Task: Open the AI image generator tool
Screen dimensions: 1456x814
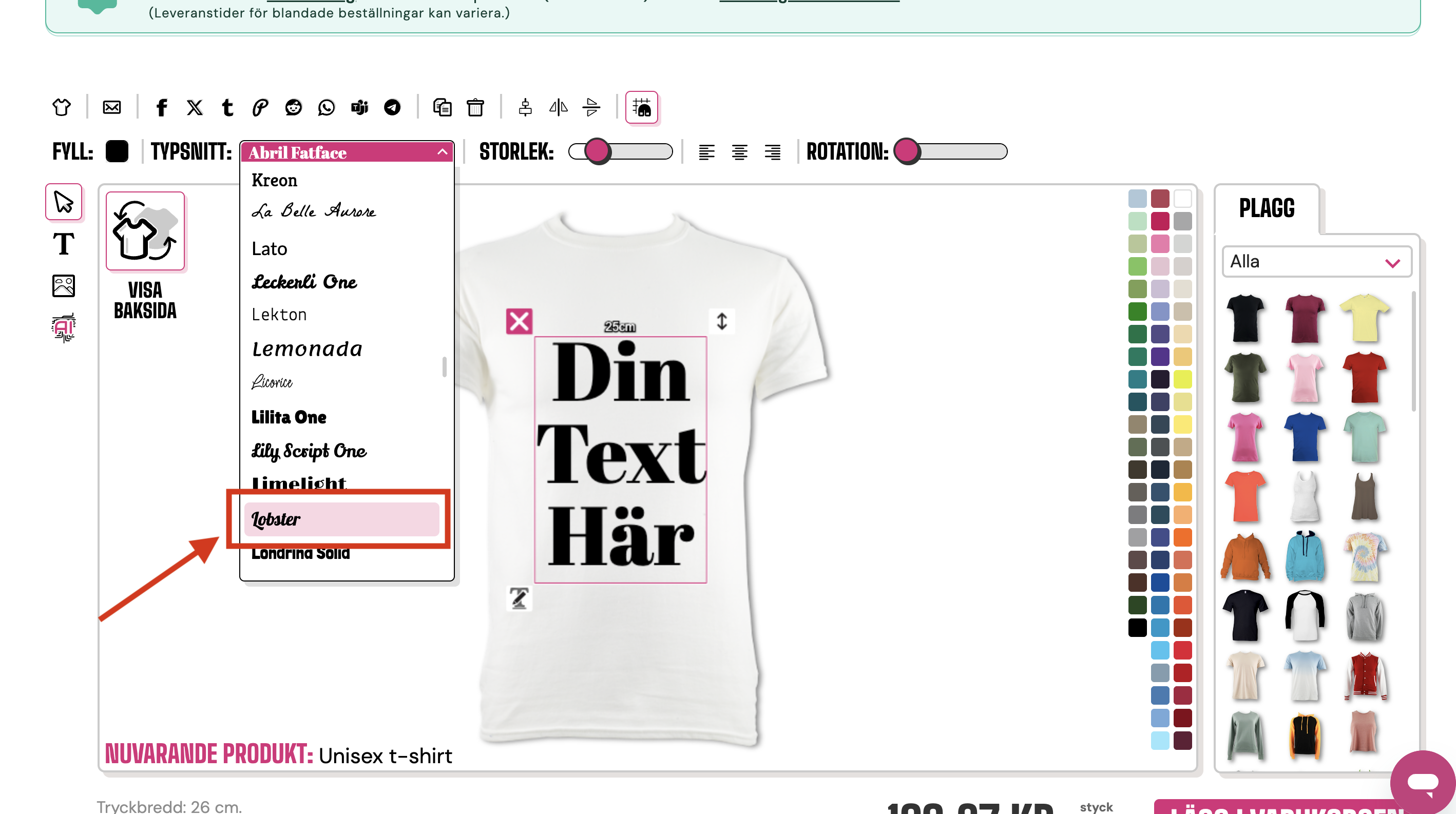Action: tap(63, 327)
